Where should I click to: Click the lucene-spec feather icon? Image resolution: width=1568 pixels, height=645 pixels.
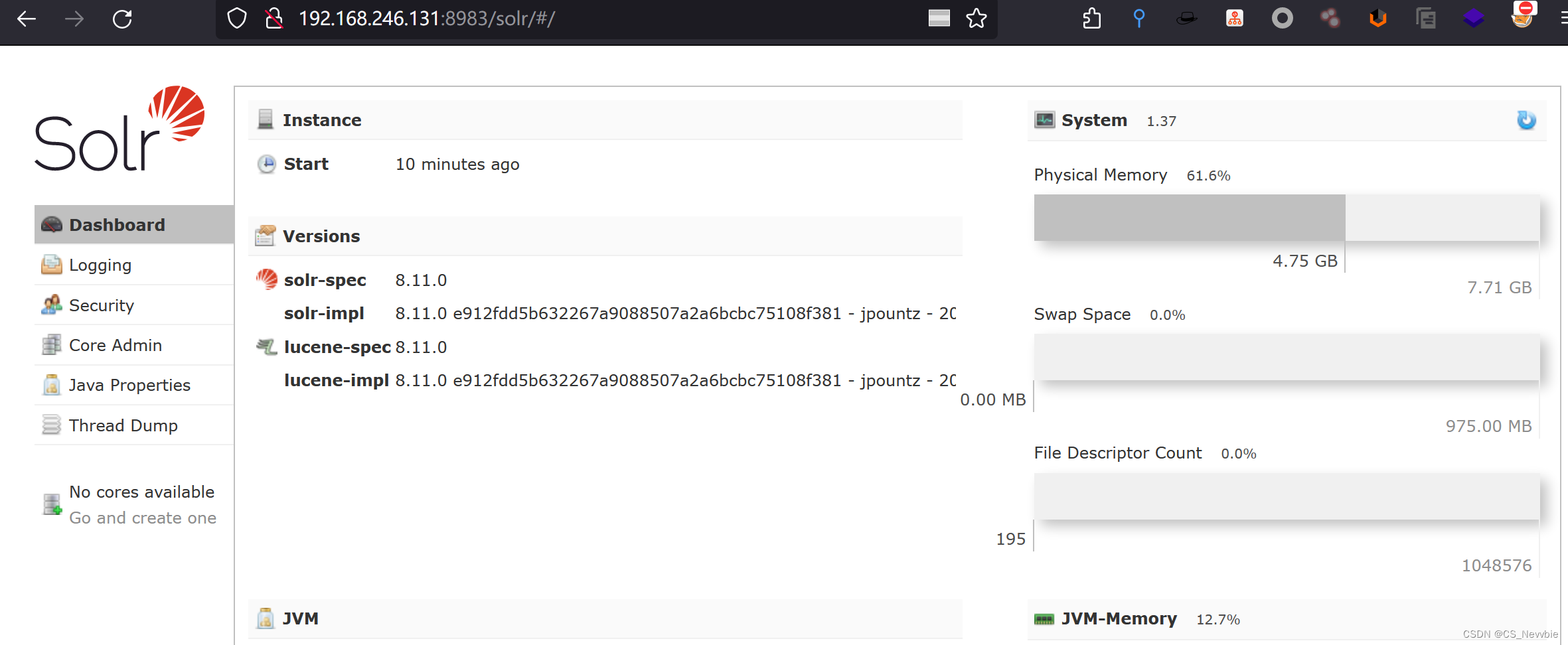click(x=267, y=346)
